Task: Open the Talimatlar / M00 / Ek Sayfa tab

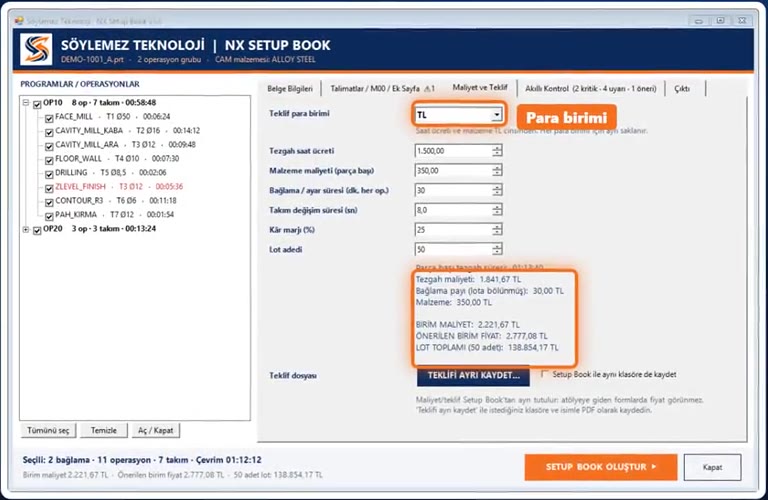Action: click(x=382, y=89)
